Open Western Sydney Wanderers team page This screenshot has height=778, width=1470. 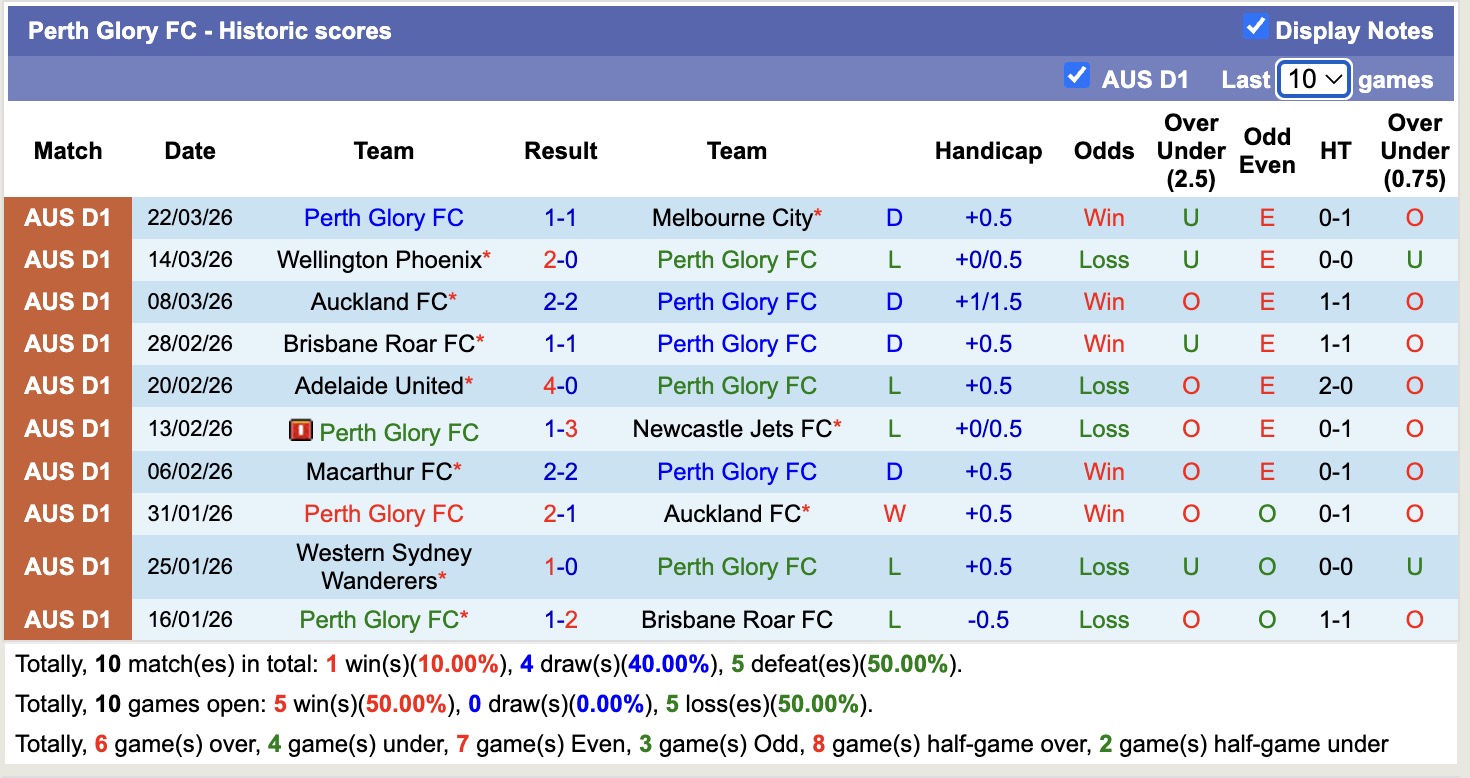383,566
